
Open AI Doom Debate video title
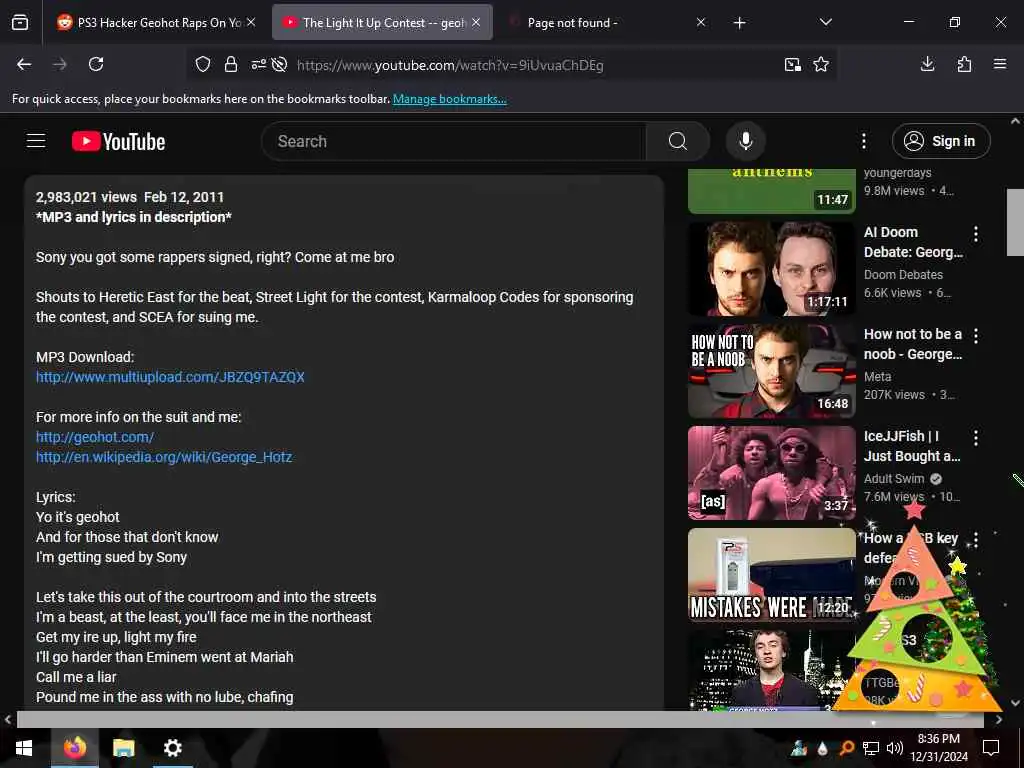pyautogui.click(x=913, y=242)
